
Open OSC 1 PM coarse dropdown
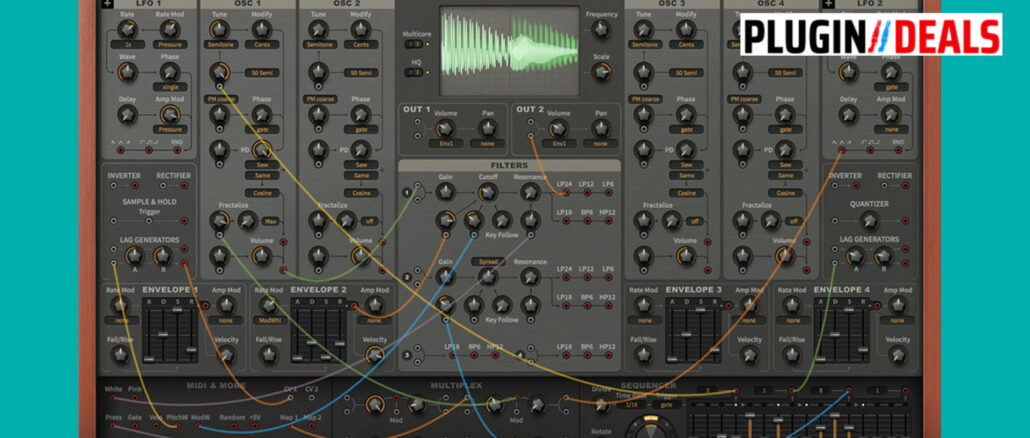pyautogui.click(x=220, y=99)
